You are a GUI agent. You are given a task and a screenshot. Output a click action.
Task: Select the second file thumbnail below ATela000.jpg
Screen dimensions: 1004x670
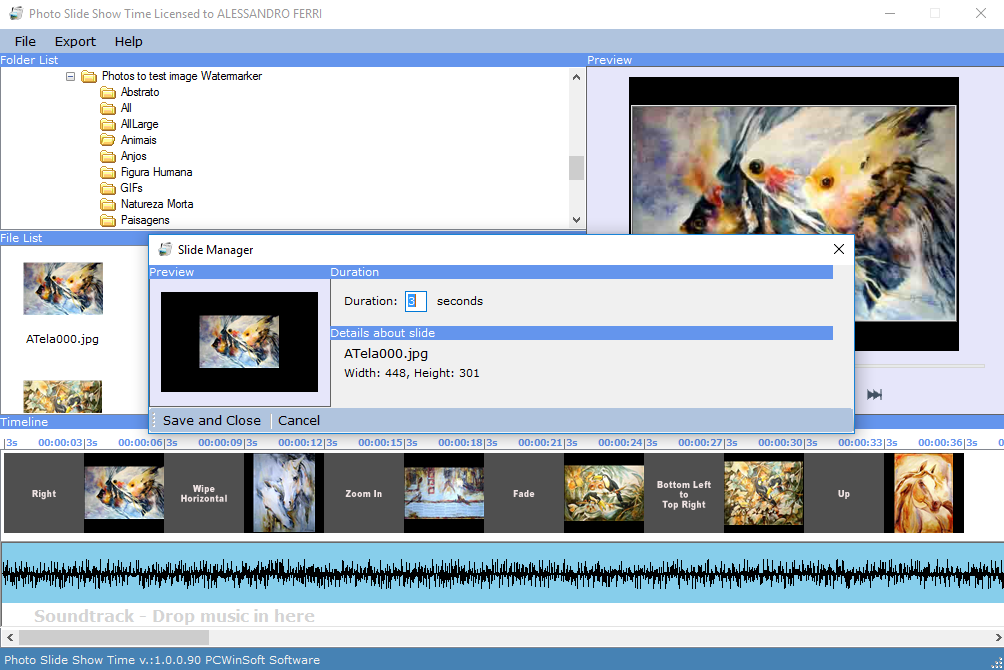point(63,396)
